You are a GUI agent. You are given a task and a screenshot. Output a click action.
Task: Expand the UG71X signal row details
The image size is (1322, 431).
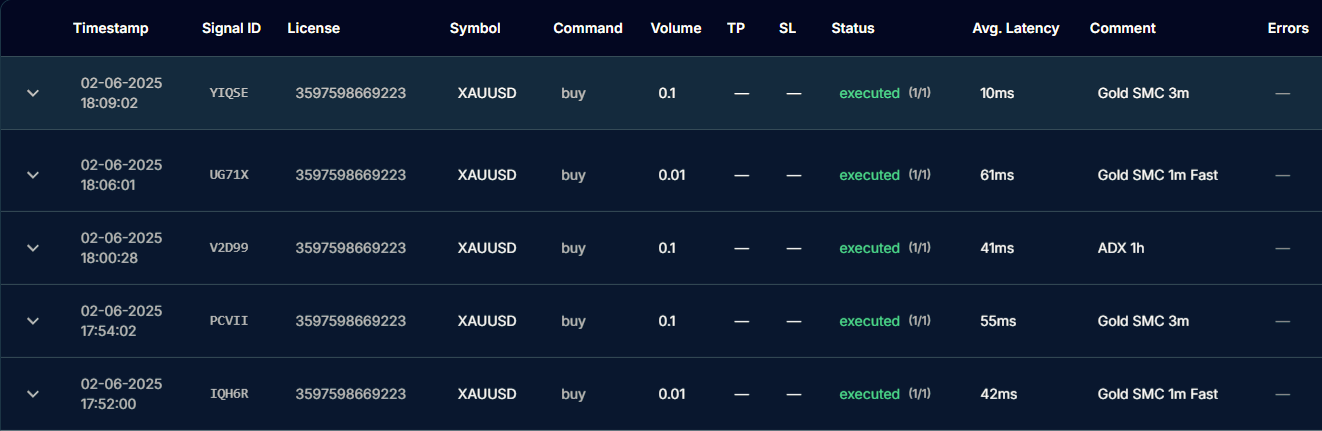(33, 175)
